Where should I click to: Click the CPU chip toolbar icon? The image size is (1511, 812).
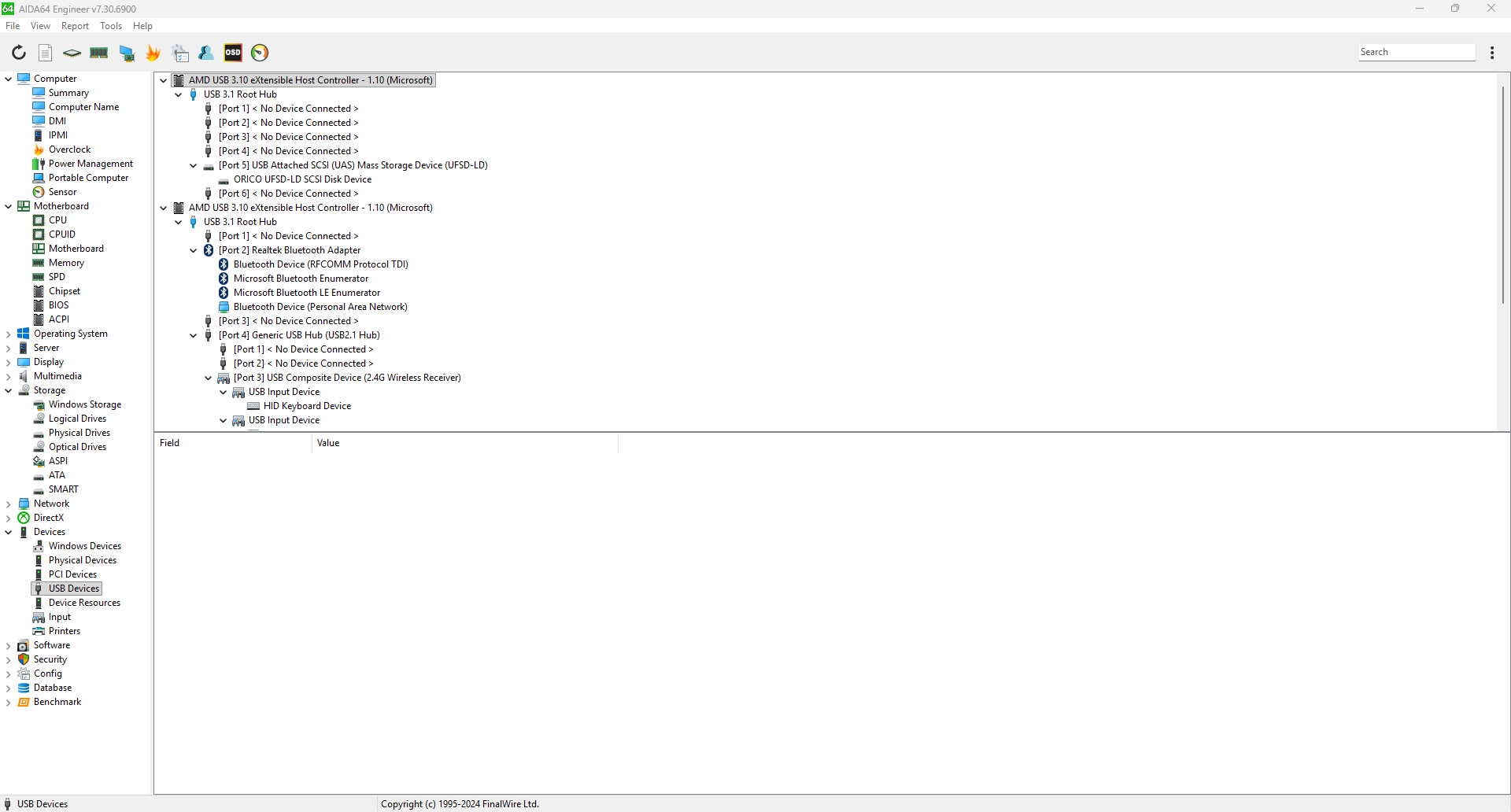click(72, 53)
